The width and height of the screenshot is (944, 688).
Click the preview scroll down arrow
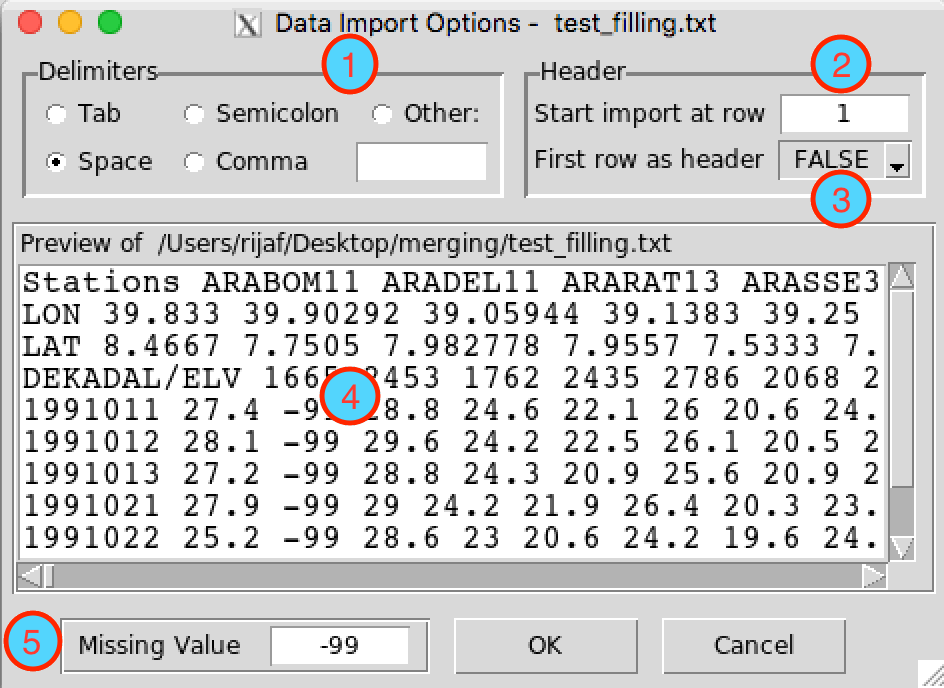[x=902, y=548]
